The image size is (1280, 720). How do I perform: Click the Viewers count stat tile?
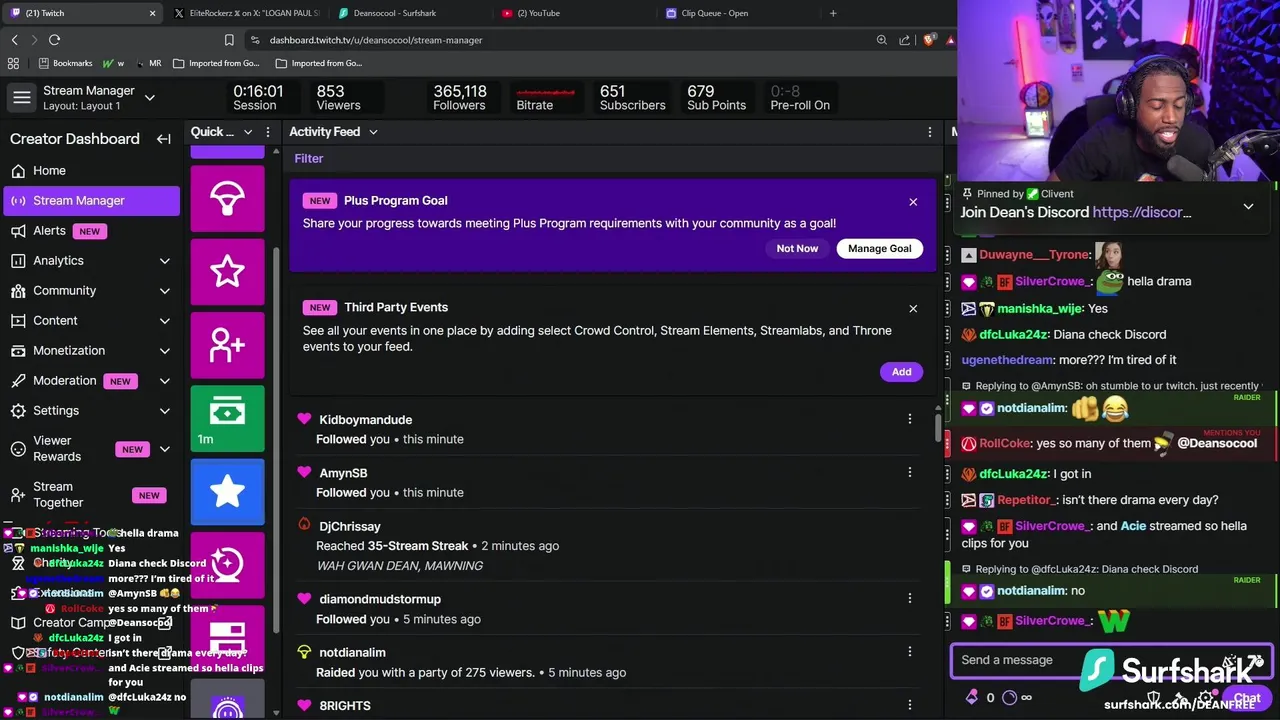(338, 97)
